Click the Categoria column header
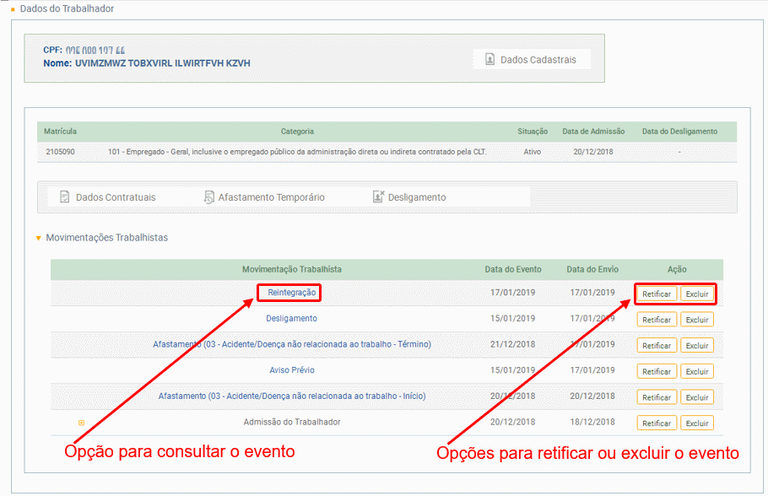The height and width of the screenshot is (496, 768). point(297,131)
